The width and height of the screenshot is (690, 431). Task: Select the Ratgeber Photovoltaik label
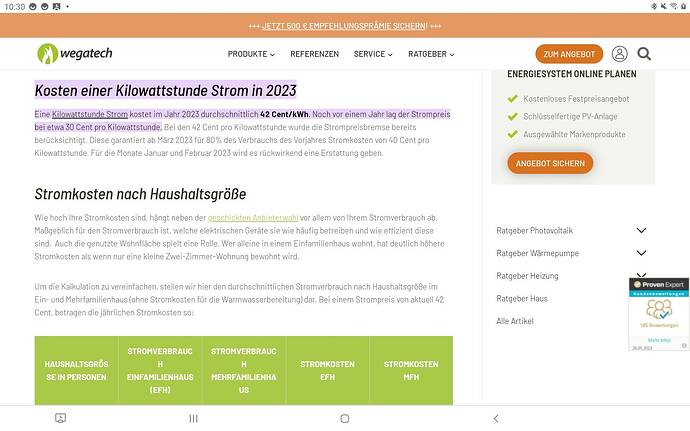[x=535, y=230]
